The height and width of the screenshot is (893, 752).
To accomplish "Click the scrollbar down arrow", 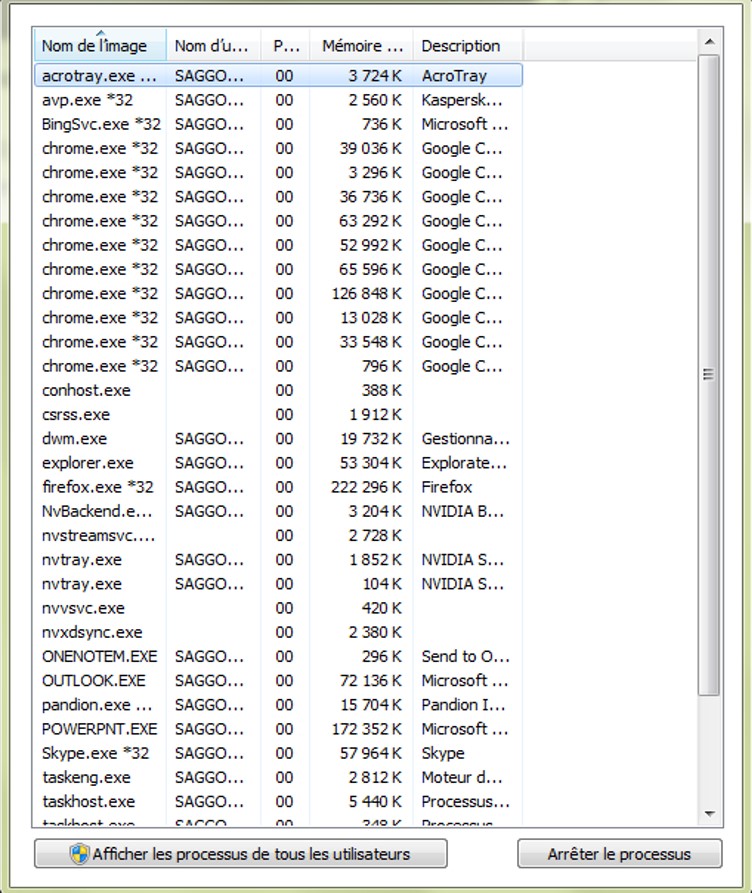I will [709, 814].
